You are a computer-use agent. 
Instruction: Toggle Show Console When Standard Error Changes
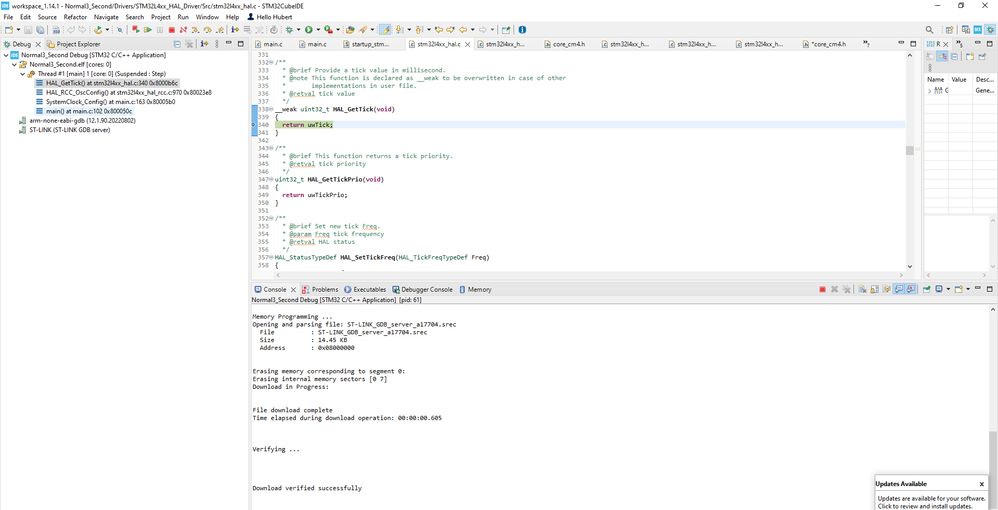tap(911, 289)
